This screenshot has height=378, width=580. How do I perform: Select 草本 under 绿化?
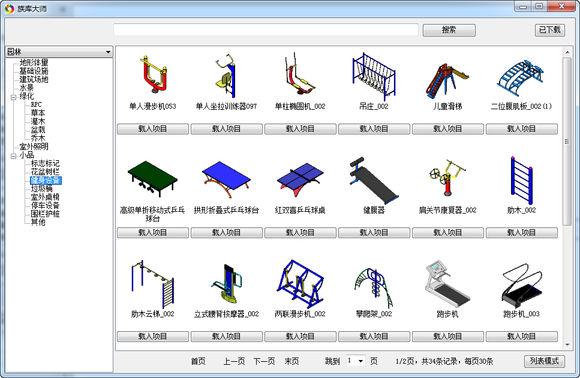(38, 113)
